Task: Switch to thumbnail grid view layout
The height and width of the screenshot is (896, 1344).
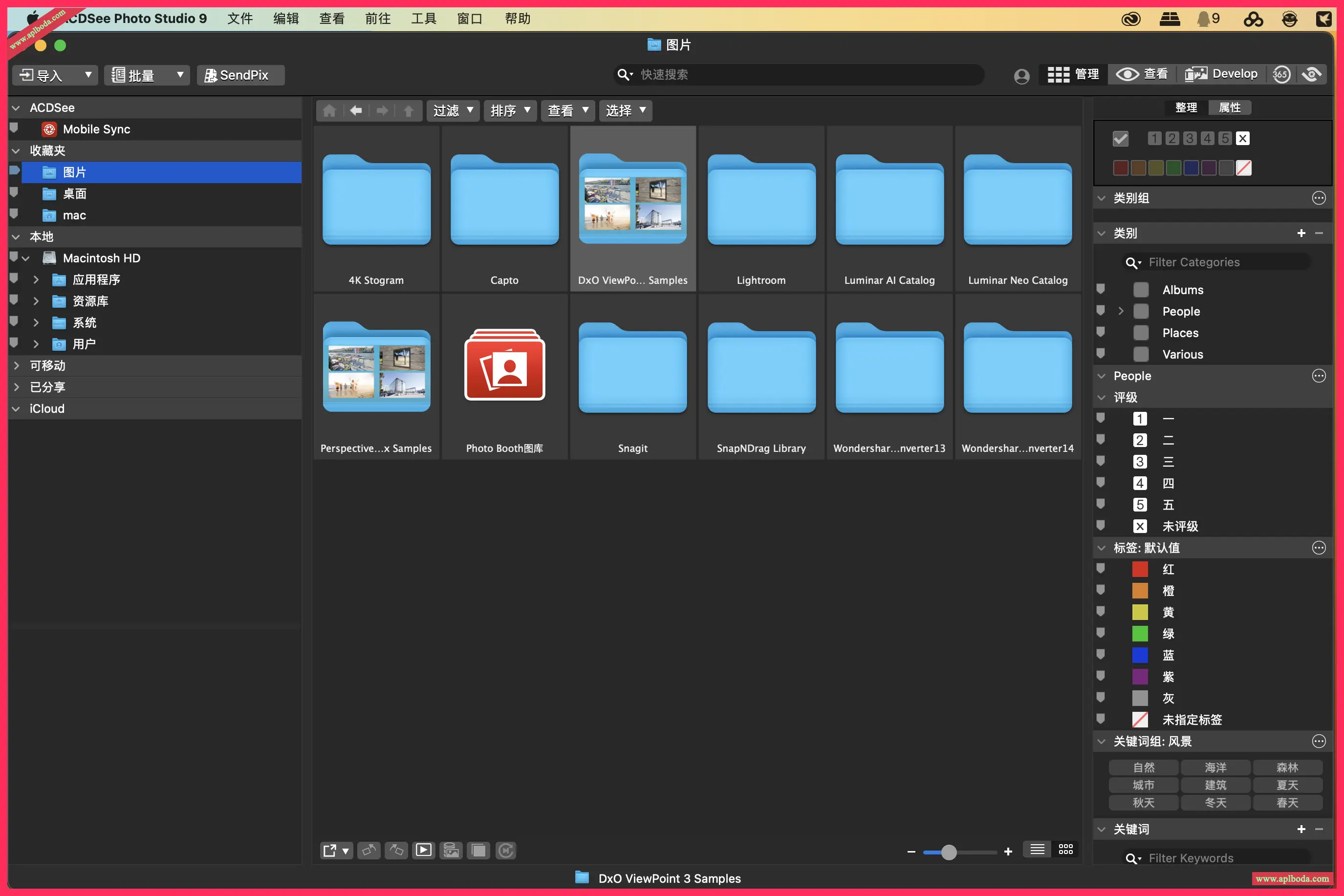Action: click(1065, 850)
